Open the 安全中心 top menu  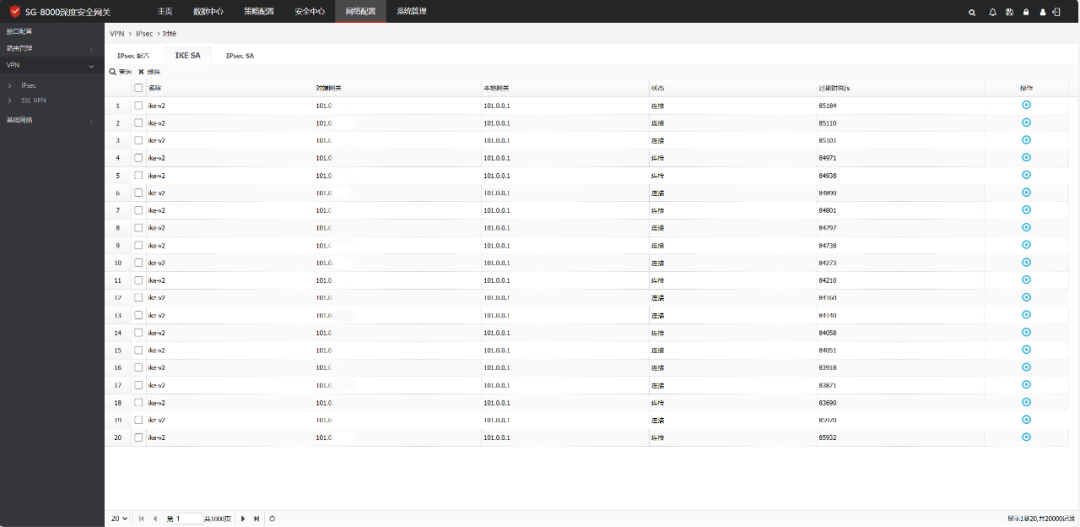309,12
